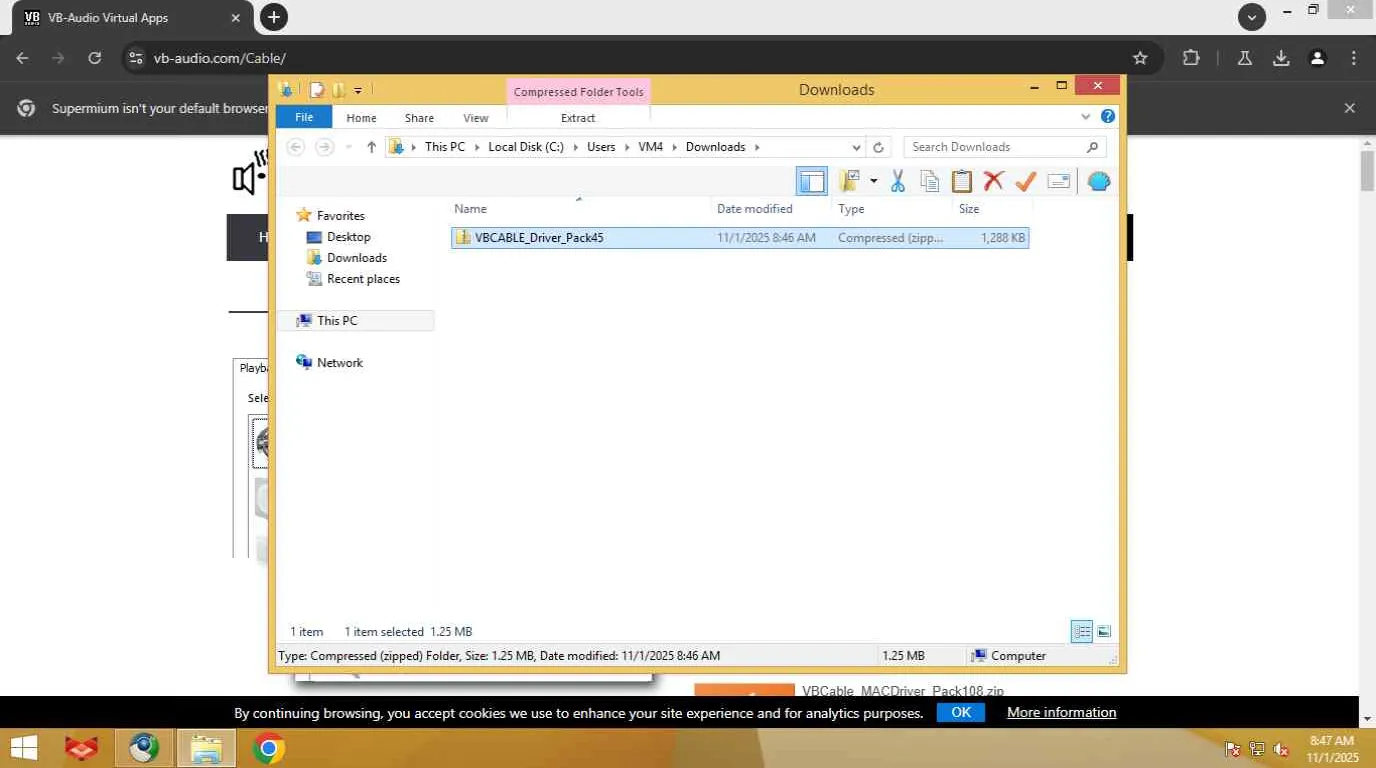Viewport: 1376px width, 768px height.
Task: Open the Windows Start button
Action: click(x=23, y=748)
